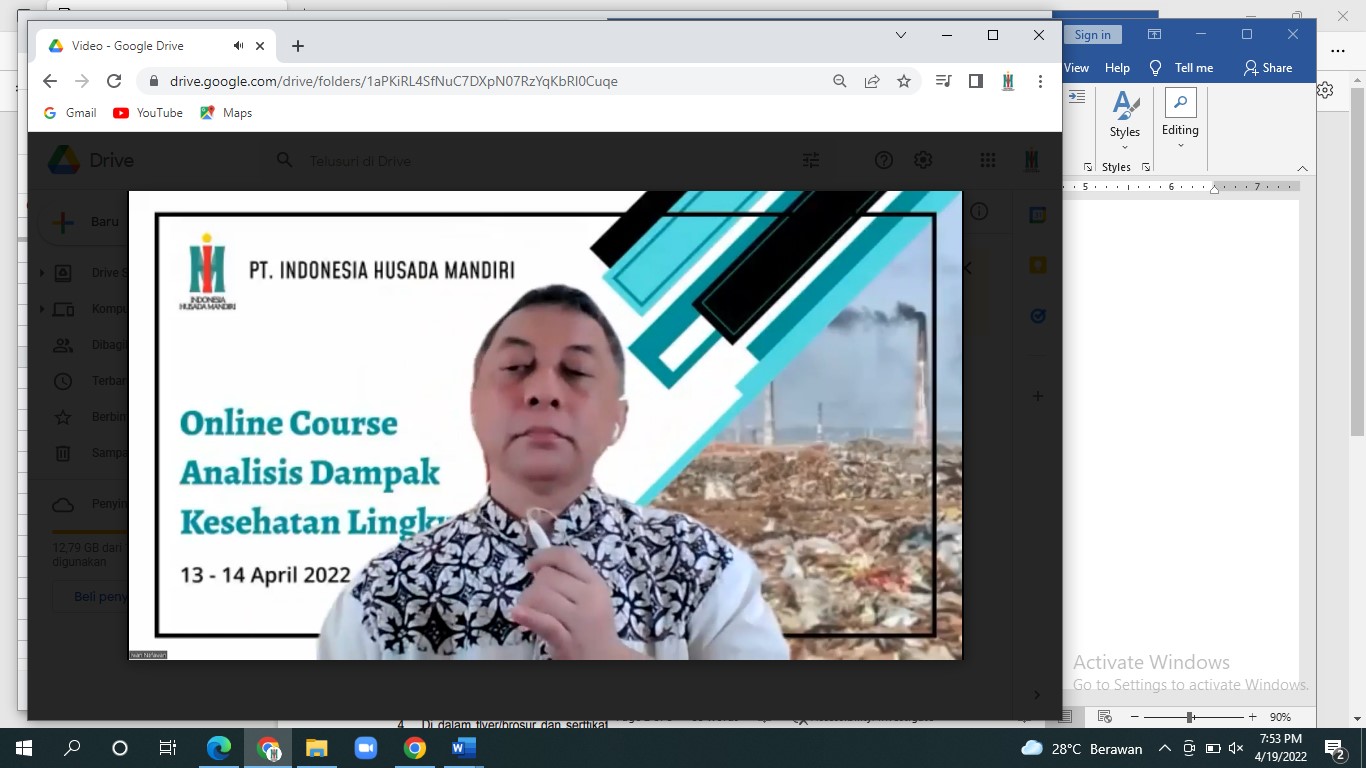Click the Word zoom slider handle

[1190, 717]
